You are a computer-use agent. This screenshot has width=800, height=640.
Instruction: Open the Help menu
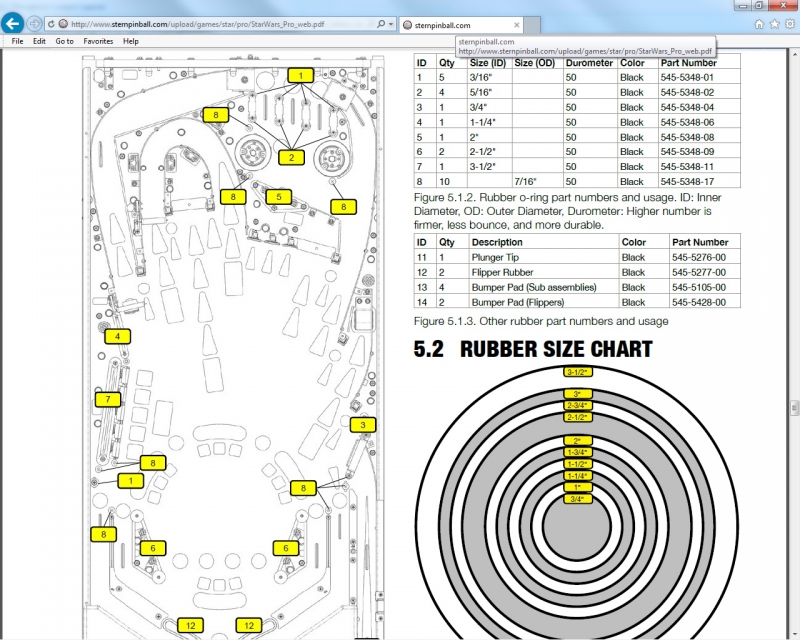(x=131, y=41)
